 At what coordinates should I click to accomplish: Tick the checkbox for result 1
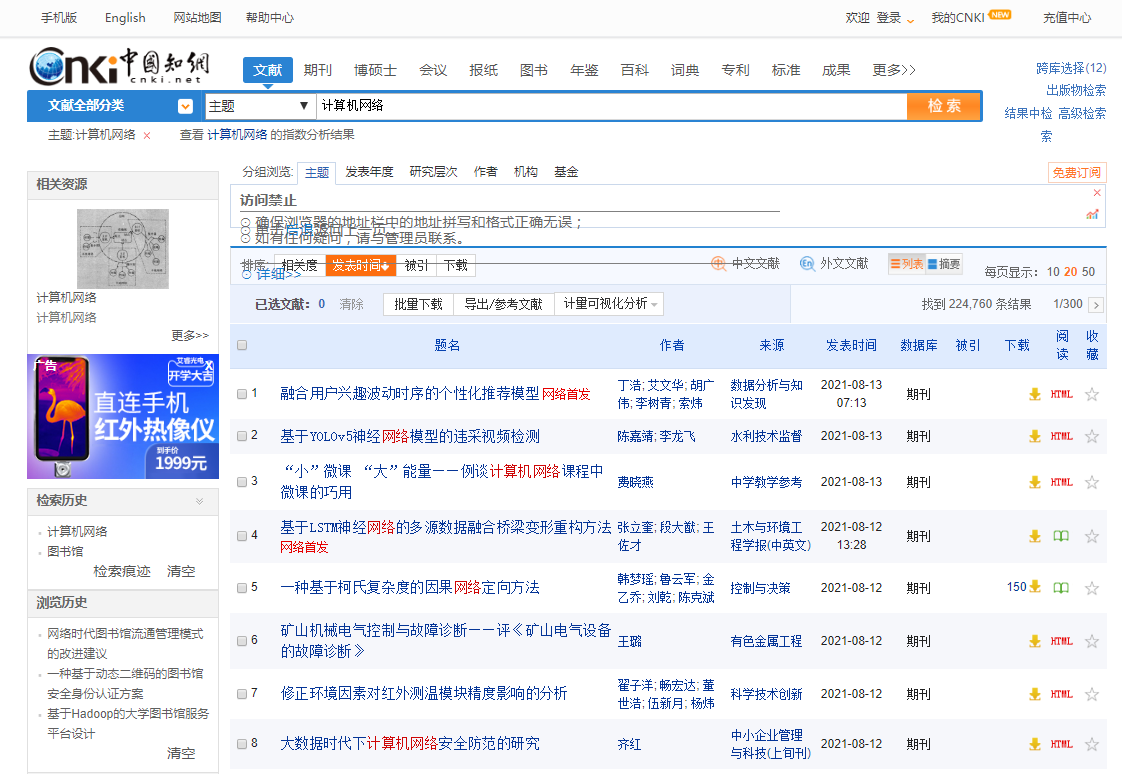[x=242, y=394]
